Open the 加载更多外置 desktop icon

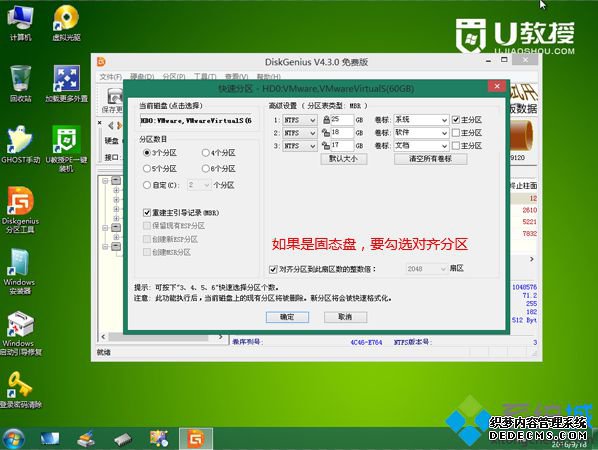pos(66,84)
